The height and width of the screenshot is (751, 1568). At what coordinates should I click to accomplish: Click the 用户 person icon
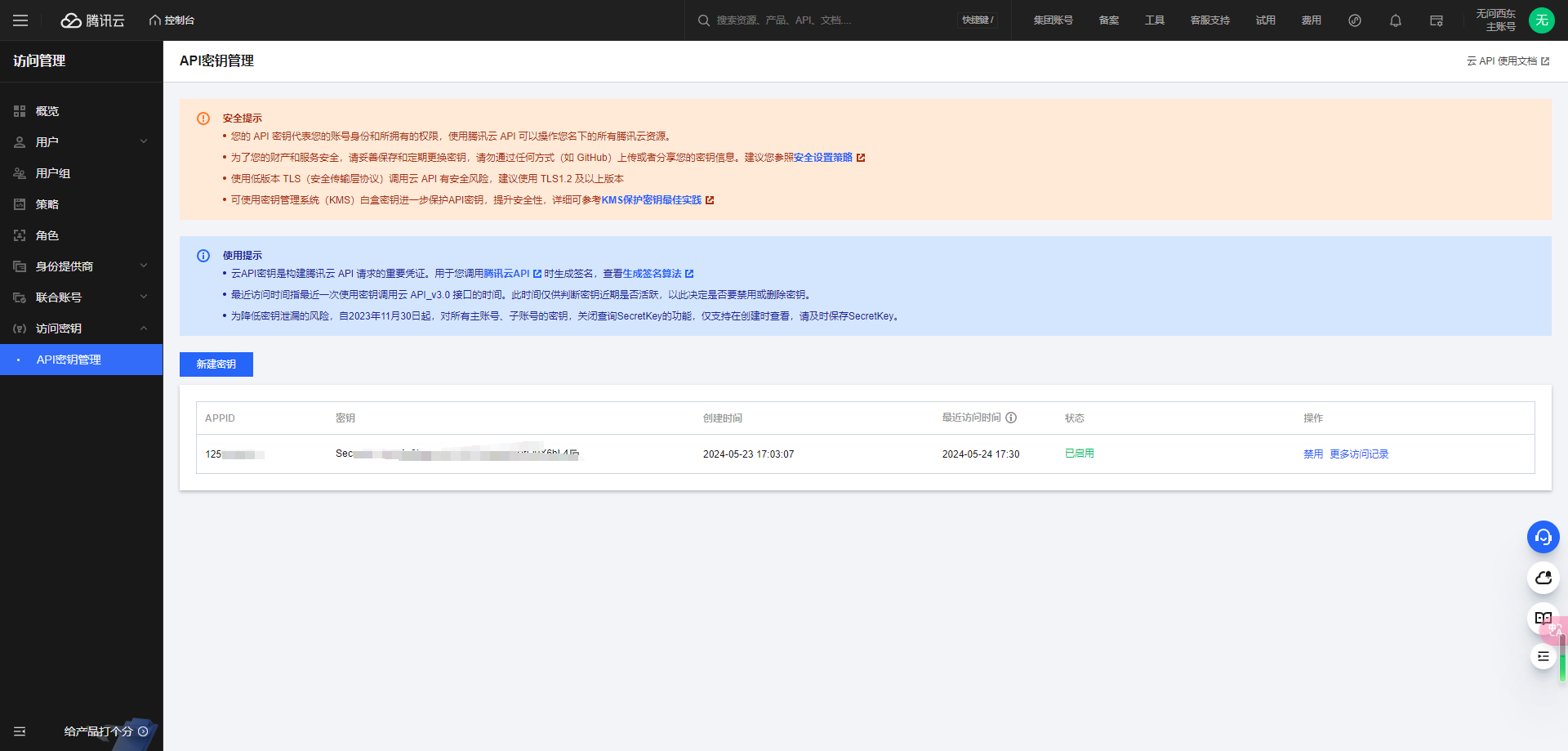click(x=20, y=142)
